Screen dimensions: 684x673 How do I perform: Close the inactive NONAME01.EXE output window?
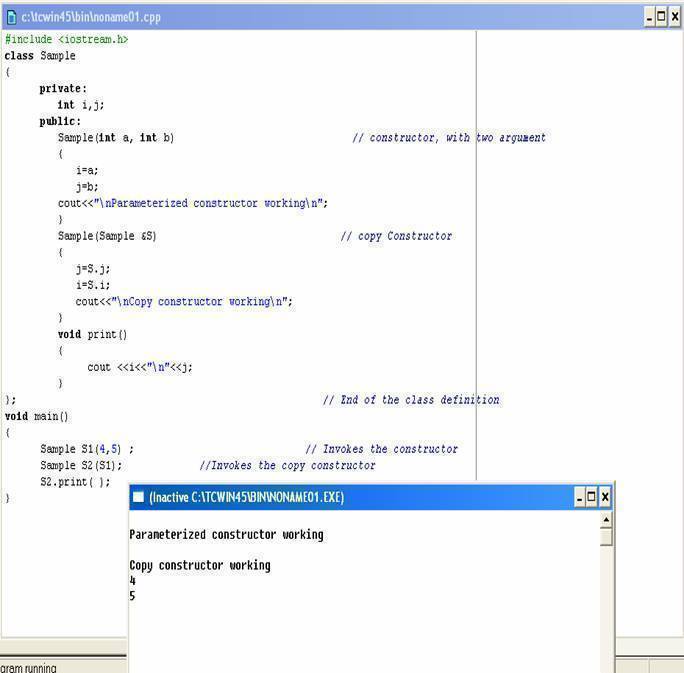click(x=605, y=497)
